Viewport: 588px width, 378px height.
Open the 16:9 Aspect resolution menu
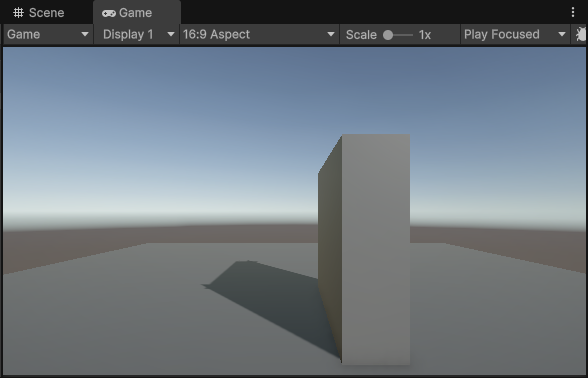[259, 34]
